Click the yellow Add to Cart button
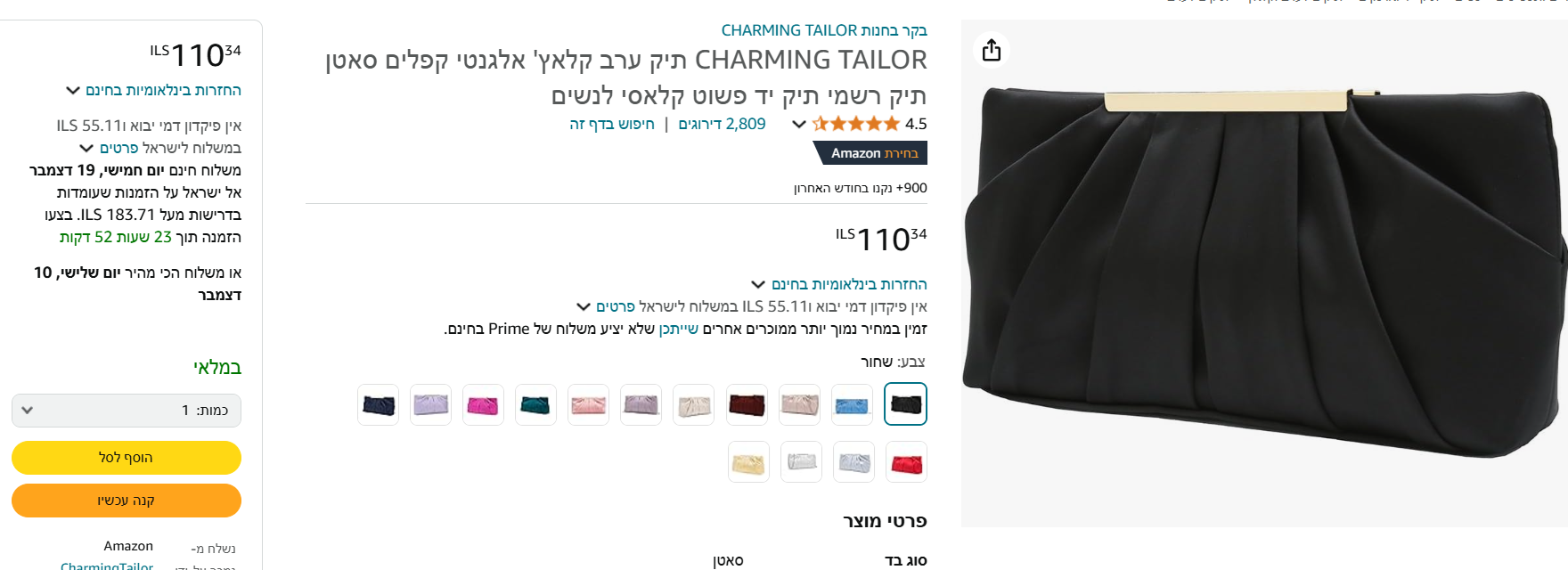Screen dimensions: 1568x570 click(x=127, y=458)
